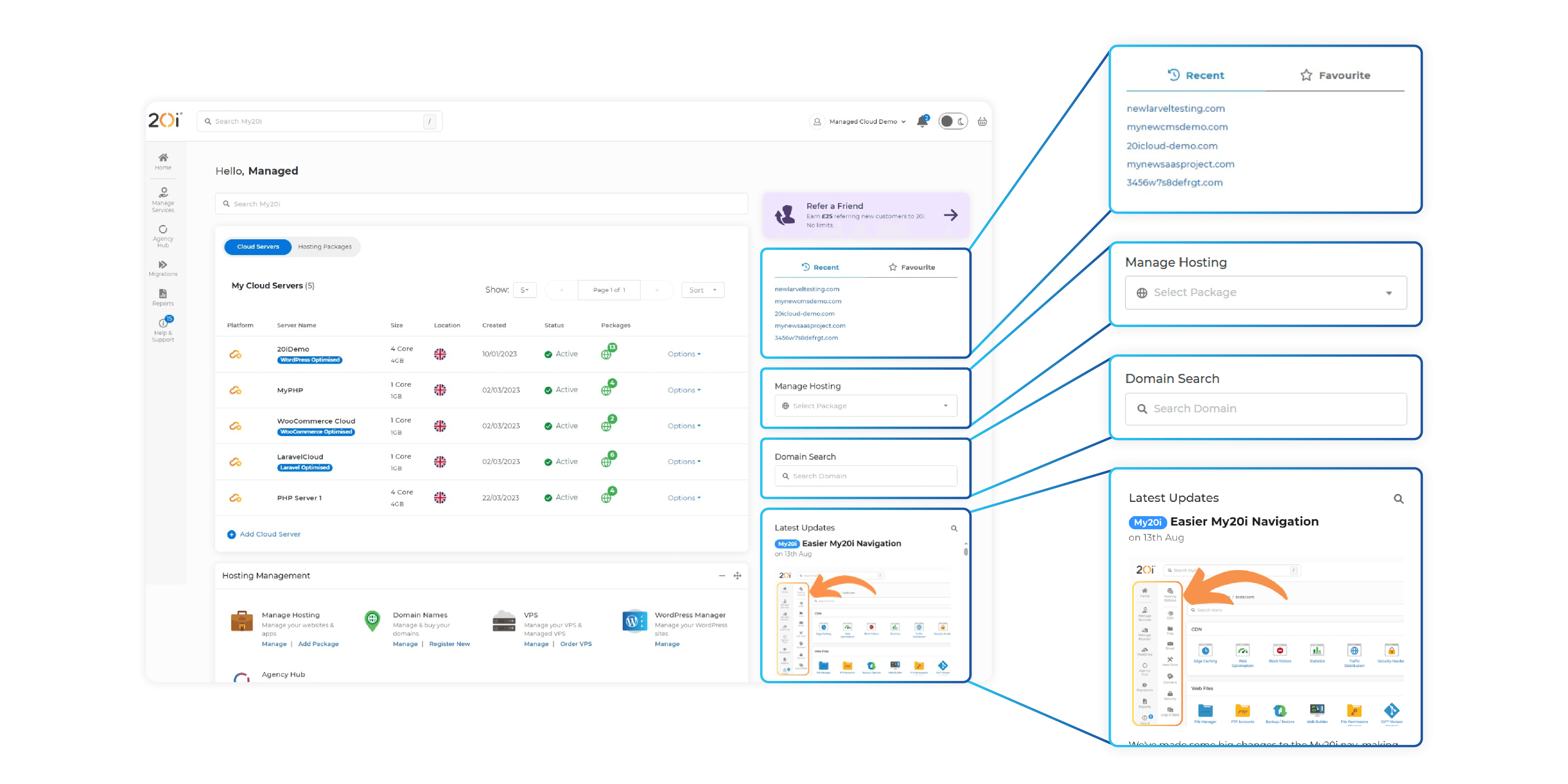Open packages icon for the 20iDemo server
Screen dimensions: 1568x784
(608, 352)
